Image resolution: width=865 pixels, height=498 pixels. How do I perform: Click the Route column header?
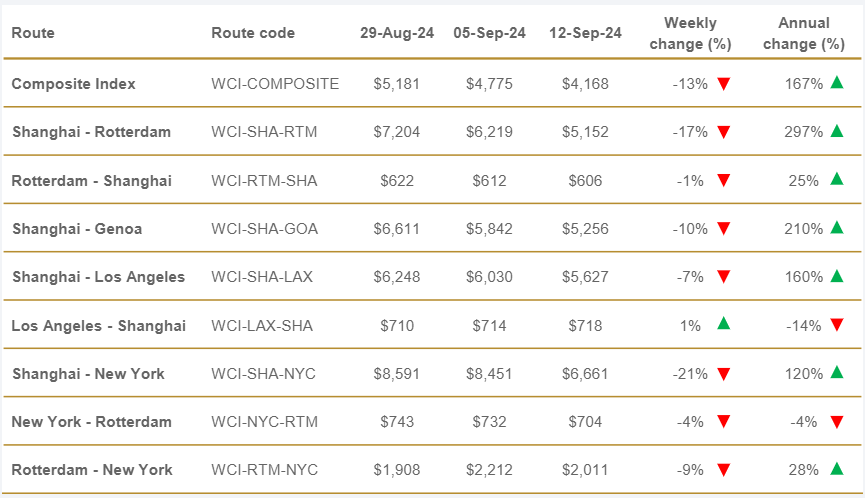33,33
